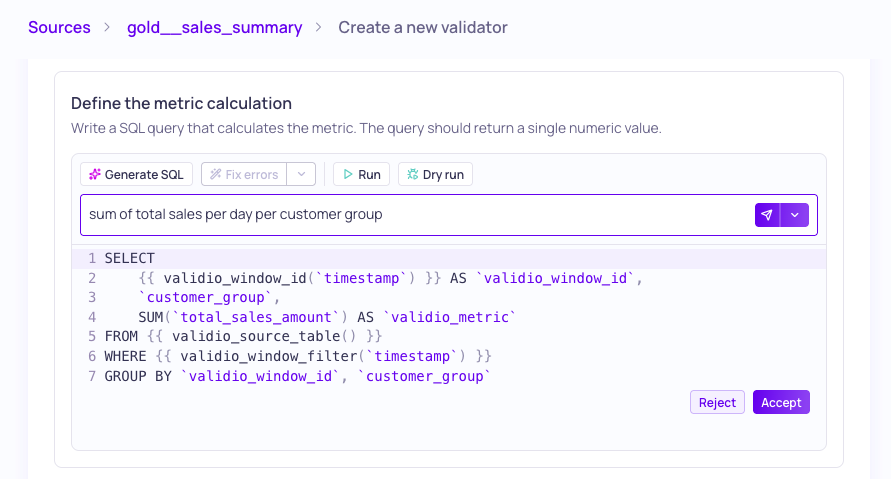The height and width of the screenshot is (479, 891).
Task: Click the sparkle icon on Generate SQL
Action: click(x=95, y=174)
